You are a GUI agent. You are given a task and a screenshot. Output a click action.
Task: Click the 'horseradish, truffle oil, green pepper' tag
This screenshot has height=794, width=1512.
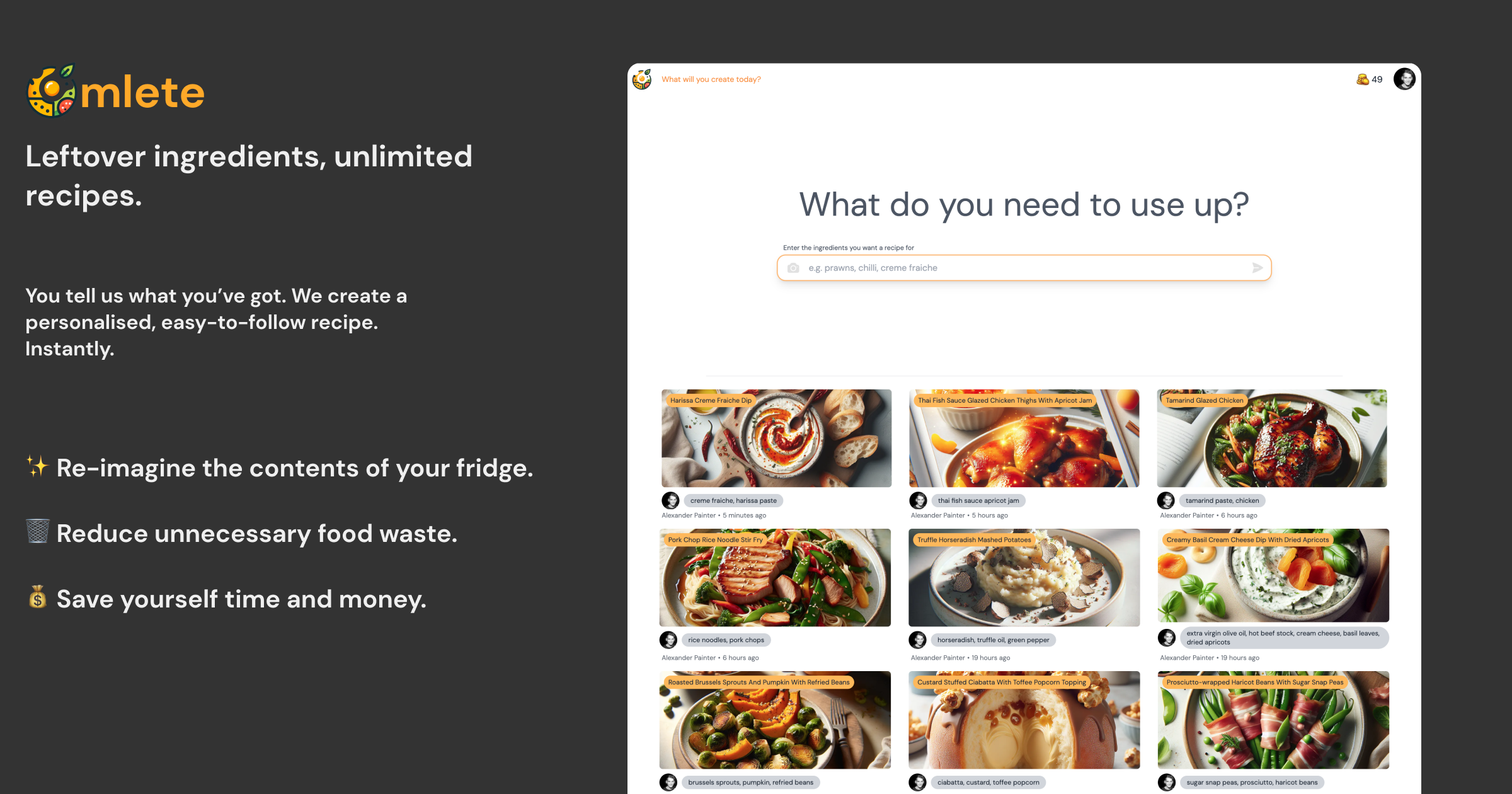click(x=993, y=640)
